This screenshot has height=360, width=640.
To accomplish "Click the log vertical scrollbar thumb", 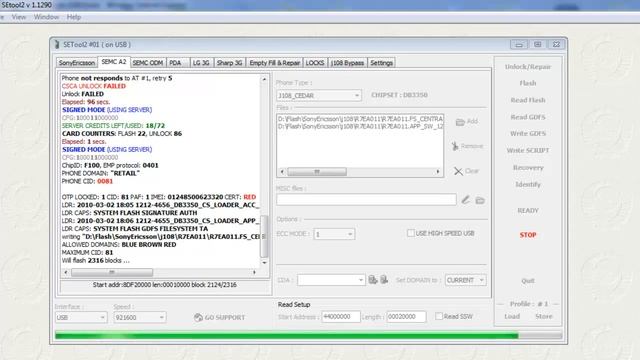I will [264, 237].
